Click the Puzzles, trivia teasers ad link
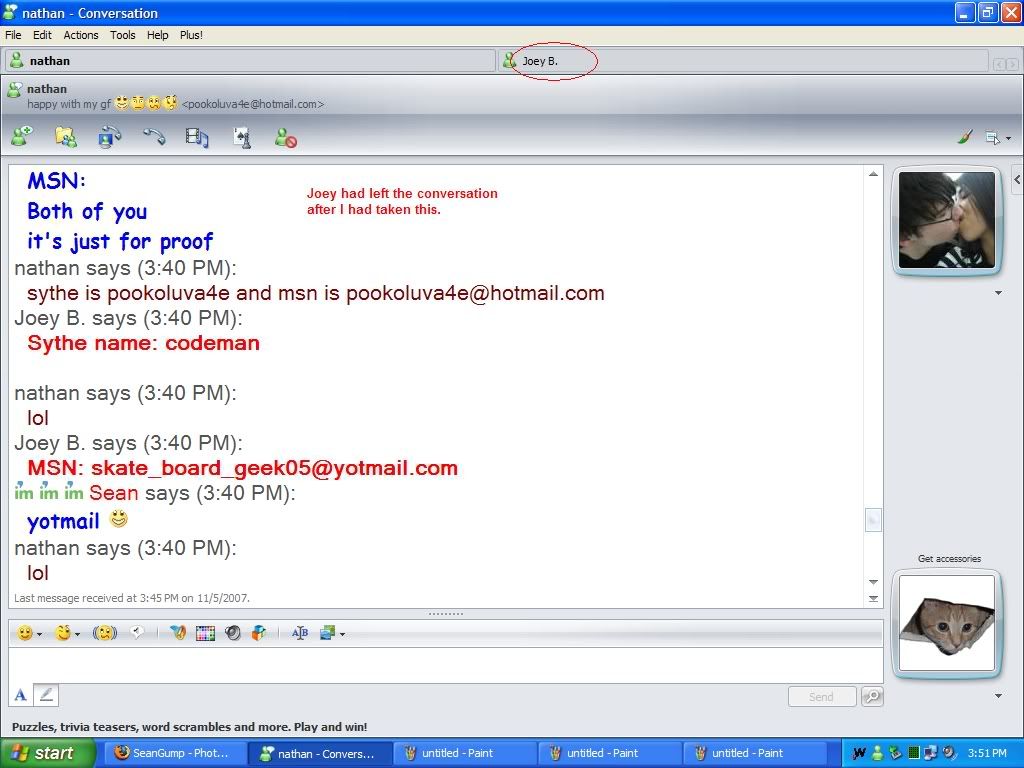 point(189,727)
